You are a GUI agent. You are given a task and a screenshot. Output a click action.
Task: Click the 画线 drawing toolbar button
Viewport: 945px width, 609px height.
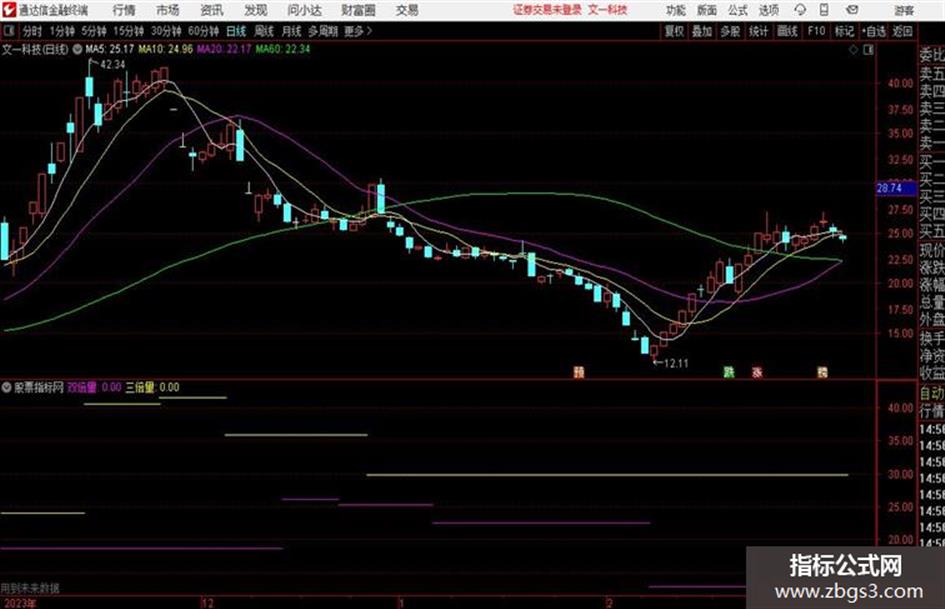point(787,31)
